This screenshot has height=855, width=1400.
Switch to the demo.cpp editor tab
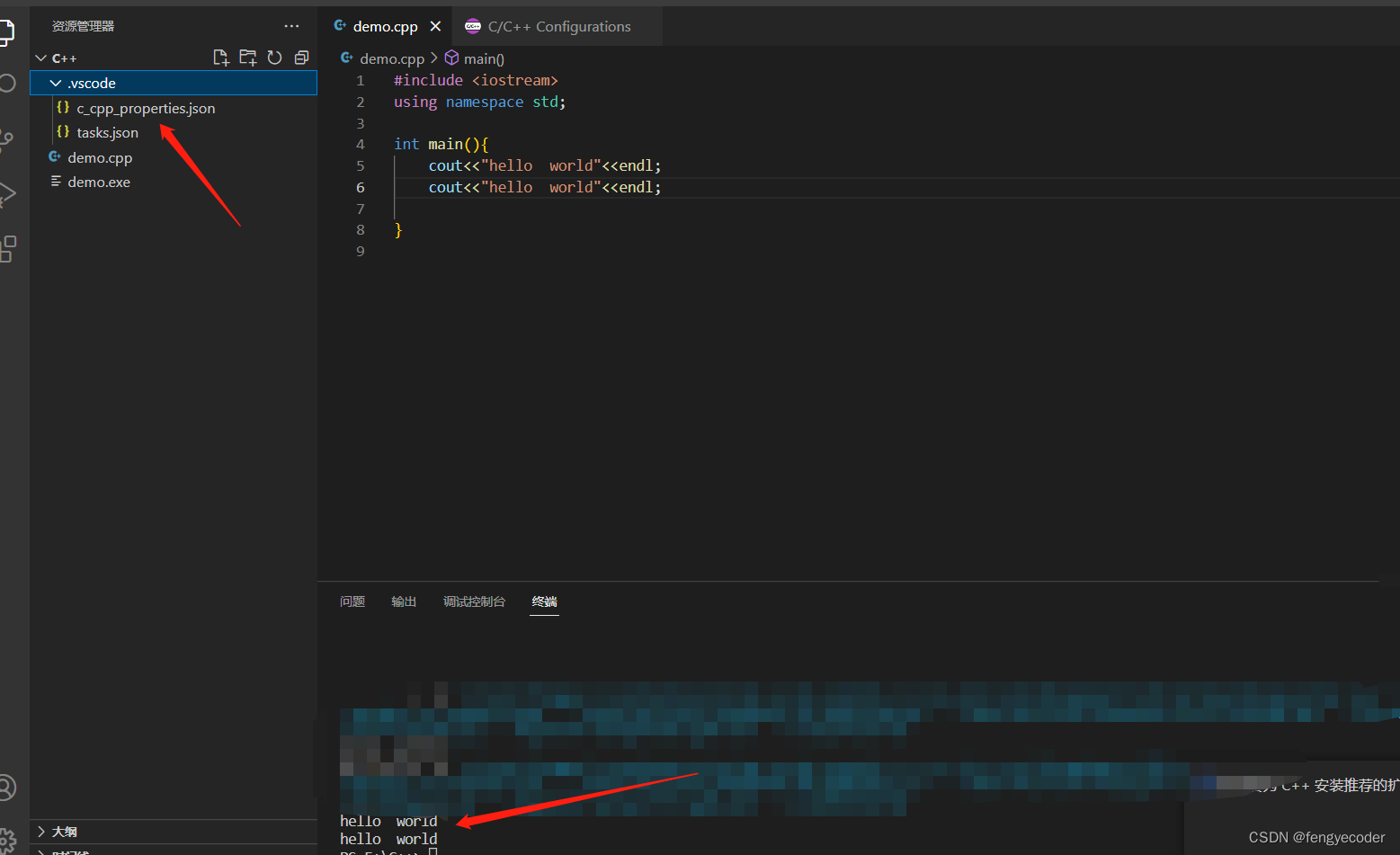tap(385, 26)
